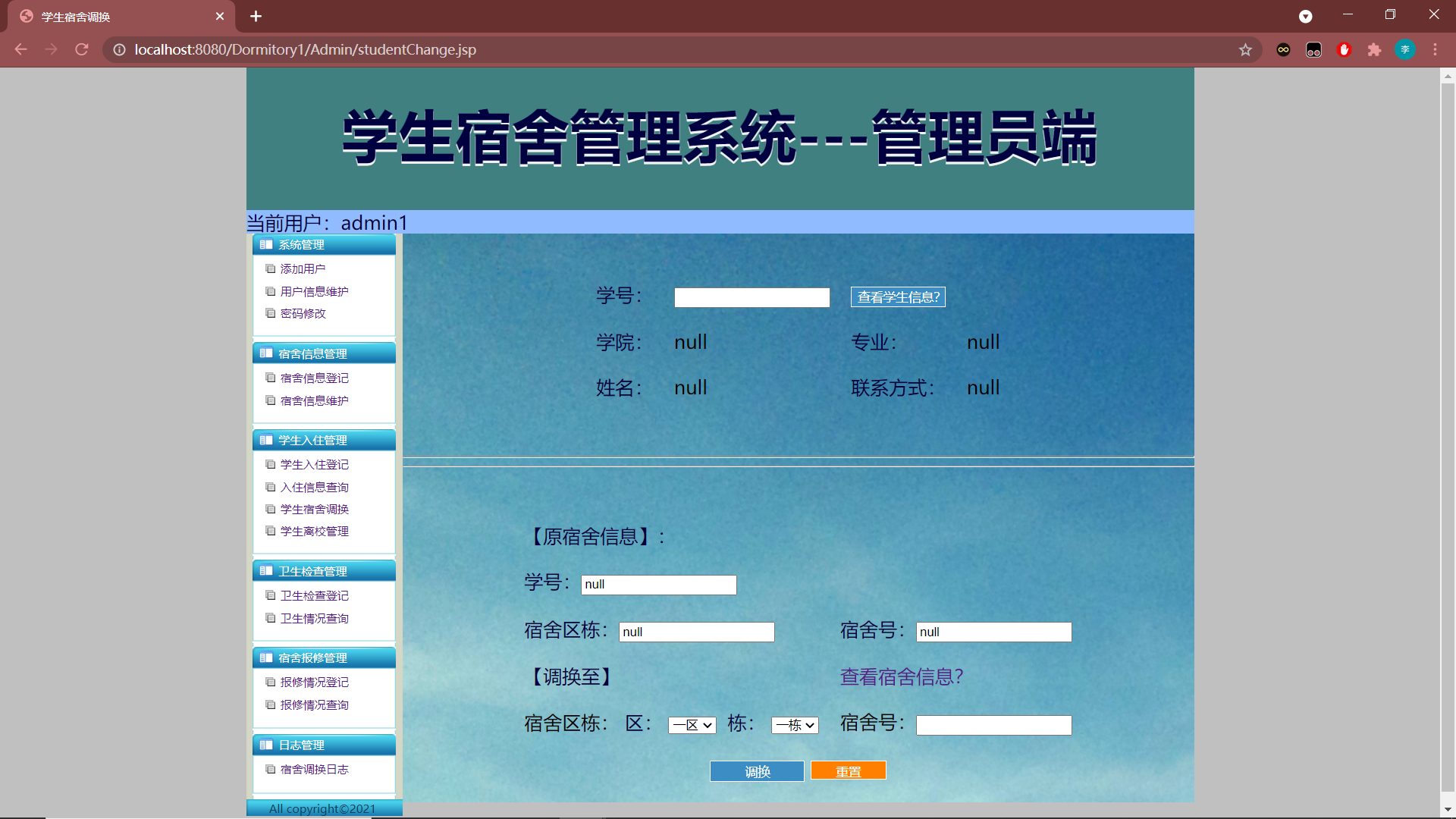The height and width of the screenshot is (819, 1456).
Task: Expand the 卫生检查管理 section header
Action: [313, 570]
